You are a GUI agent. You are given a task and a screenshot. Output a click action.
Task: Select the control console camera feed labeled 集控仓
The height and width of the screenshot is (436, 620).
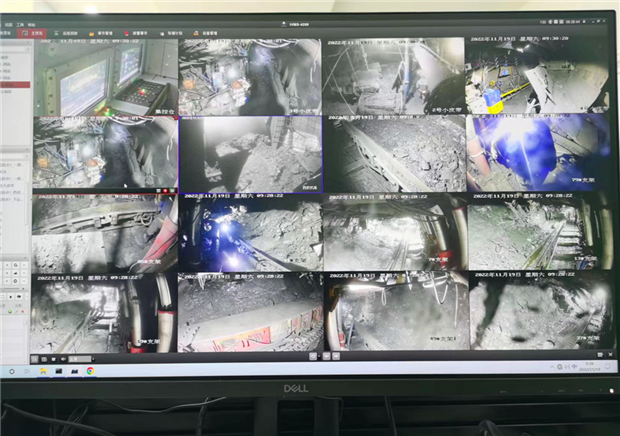point(106,77)
